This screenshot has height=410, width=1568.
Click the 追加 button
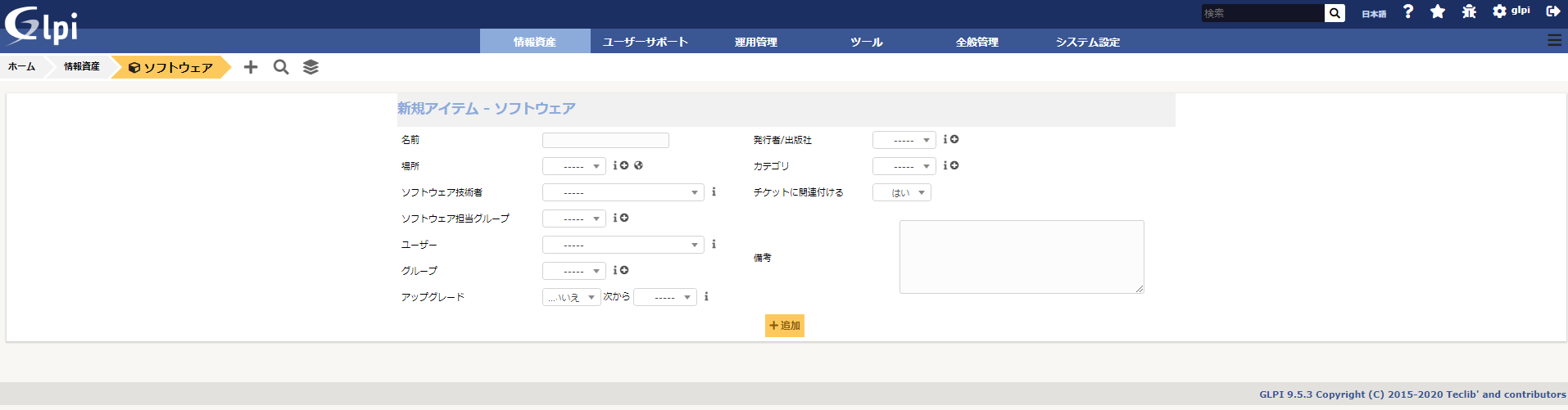click(x=784, y=326)
